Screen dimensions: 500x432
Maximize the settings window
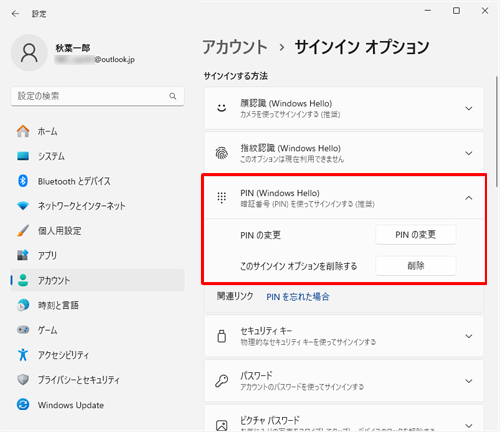pyautogui.click(x=456, y=11)
